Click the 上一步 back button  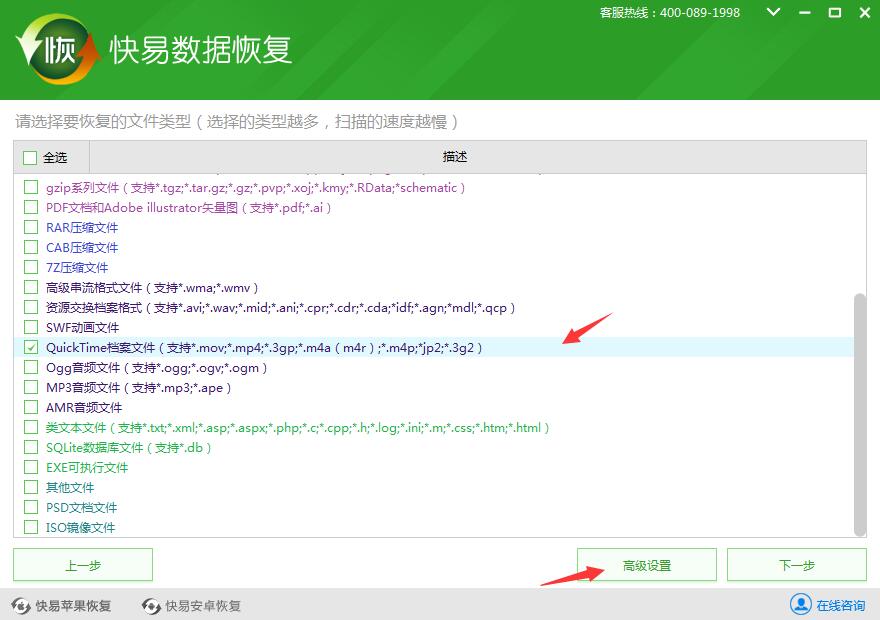83,565
